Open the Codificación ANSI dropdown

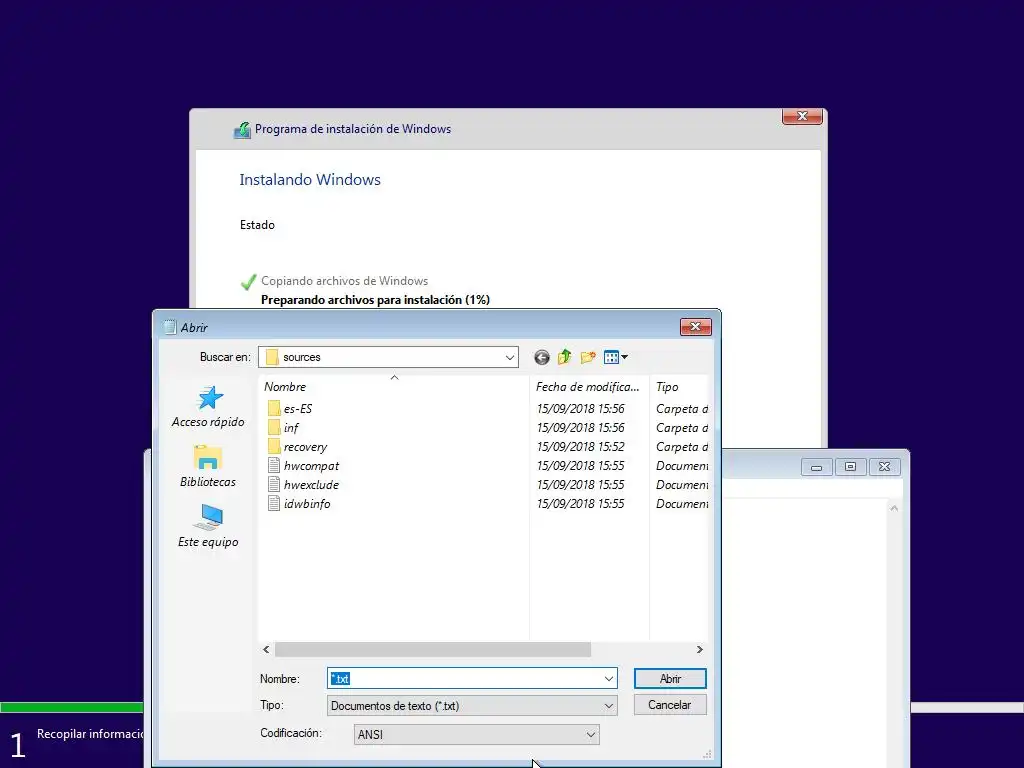476,735
